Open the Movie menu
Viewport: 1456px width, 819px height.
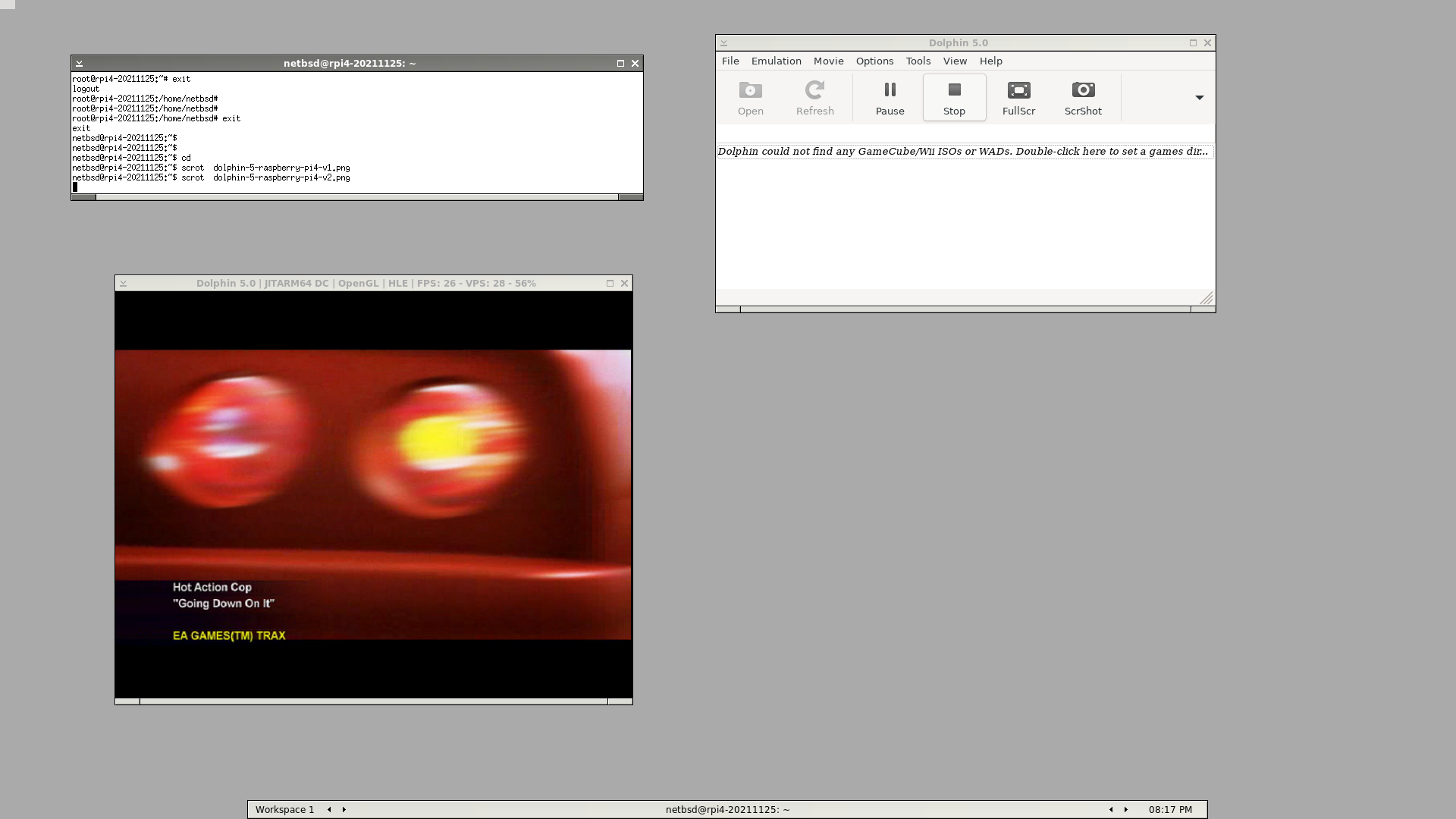[x=828, y=61]
